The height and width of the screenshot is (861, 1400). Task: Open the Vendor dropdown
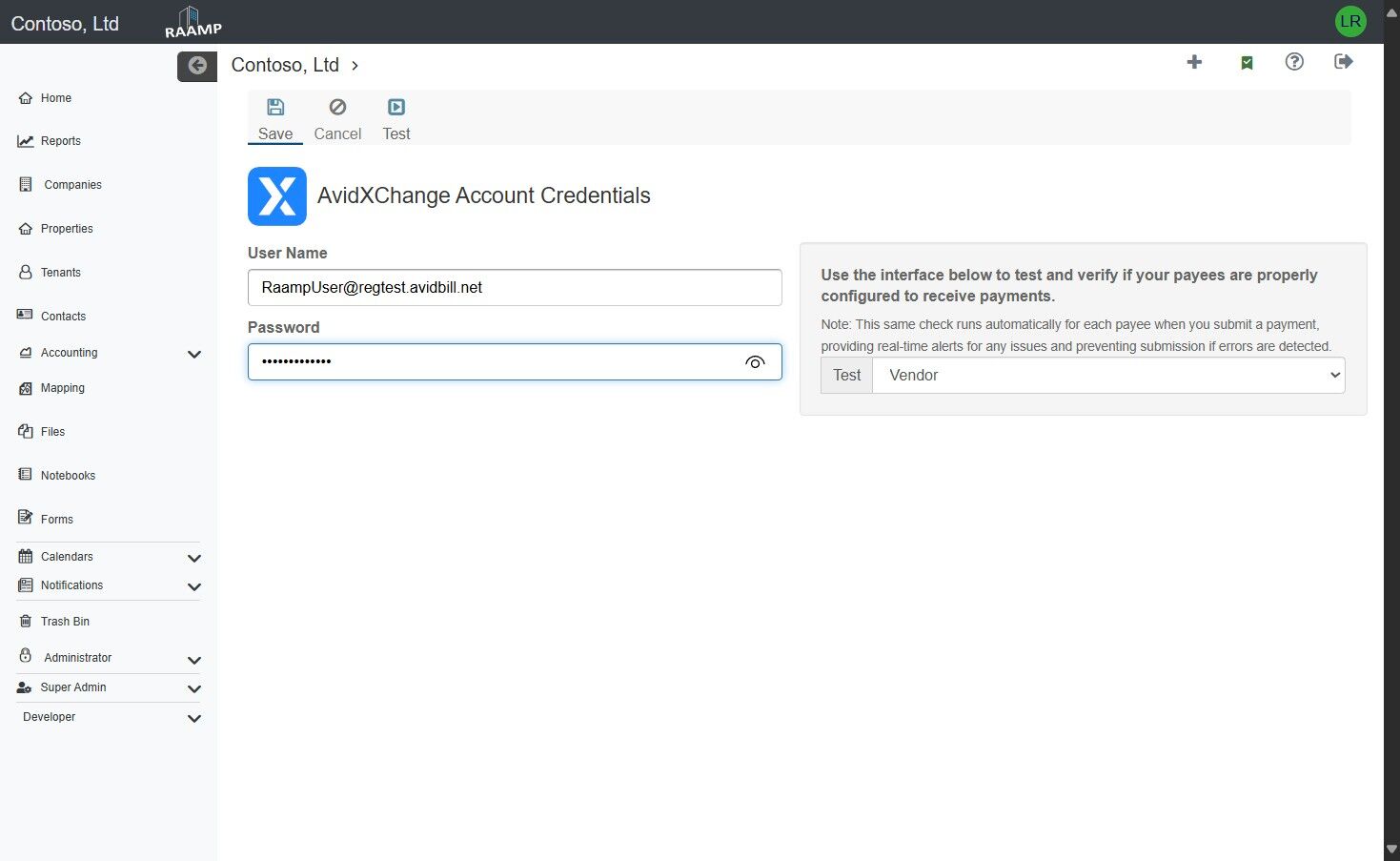(x=1108, y=376)
